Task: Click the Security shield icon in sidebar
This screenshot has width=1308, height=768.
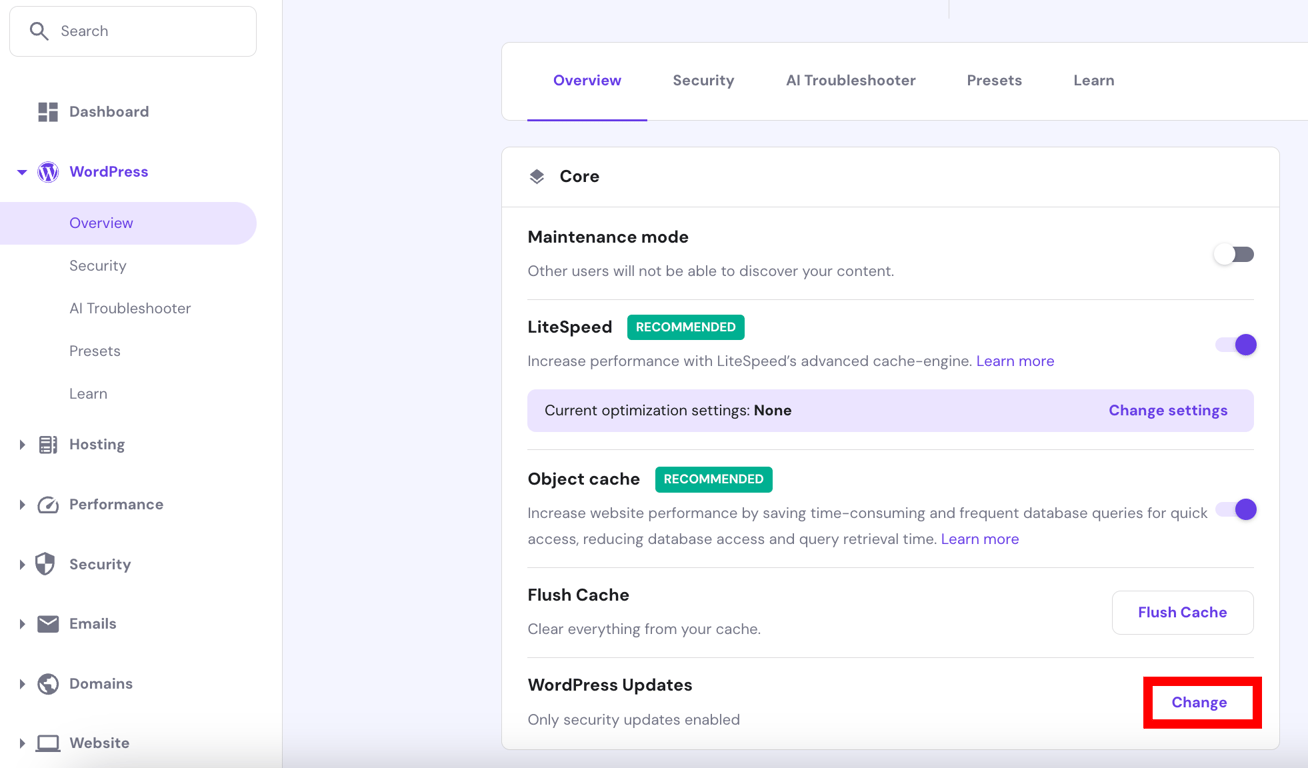Action: 47,564
